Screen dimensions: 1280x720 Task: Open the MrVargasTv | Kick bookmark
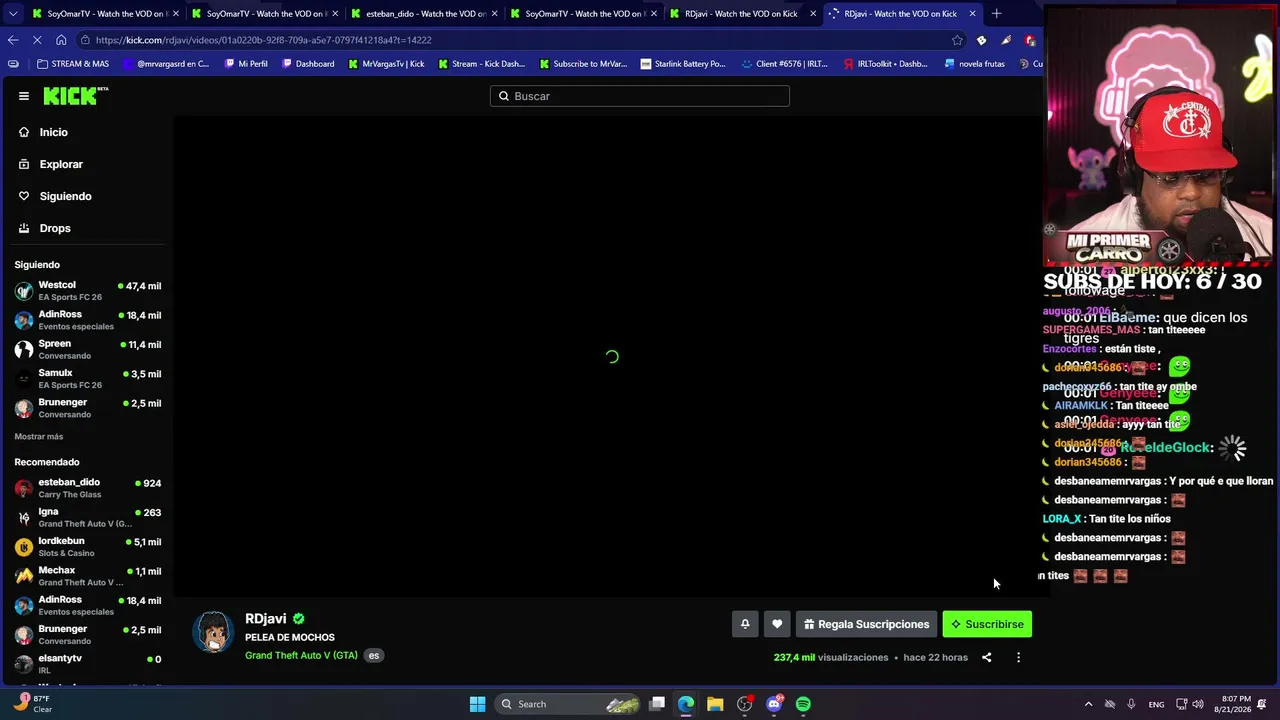click(386, 64)
